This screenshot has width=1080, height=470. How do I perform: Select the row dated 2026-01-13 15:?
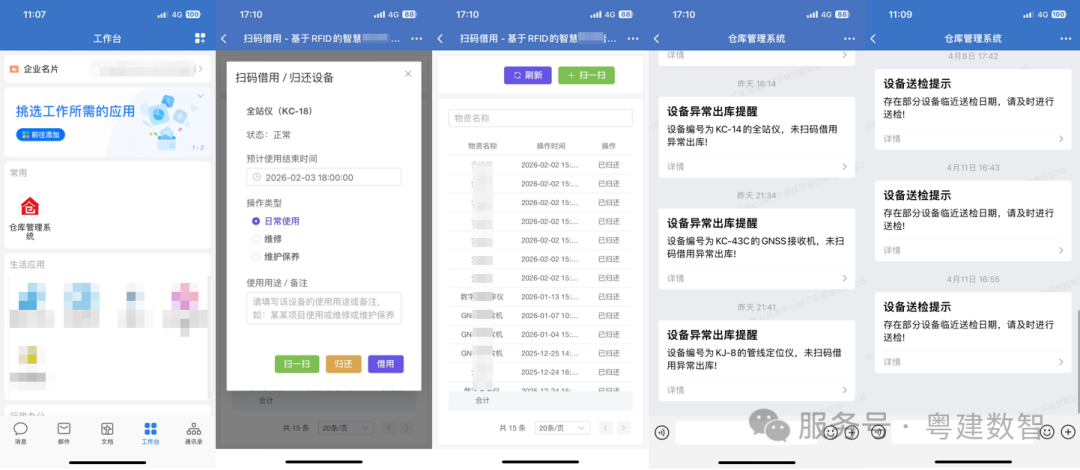[540, 296]
